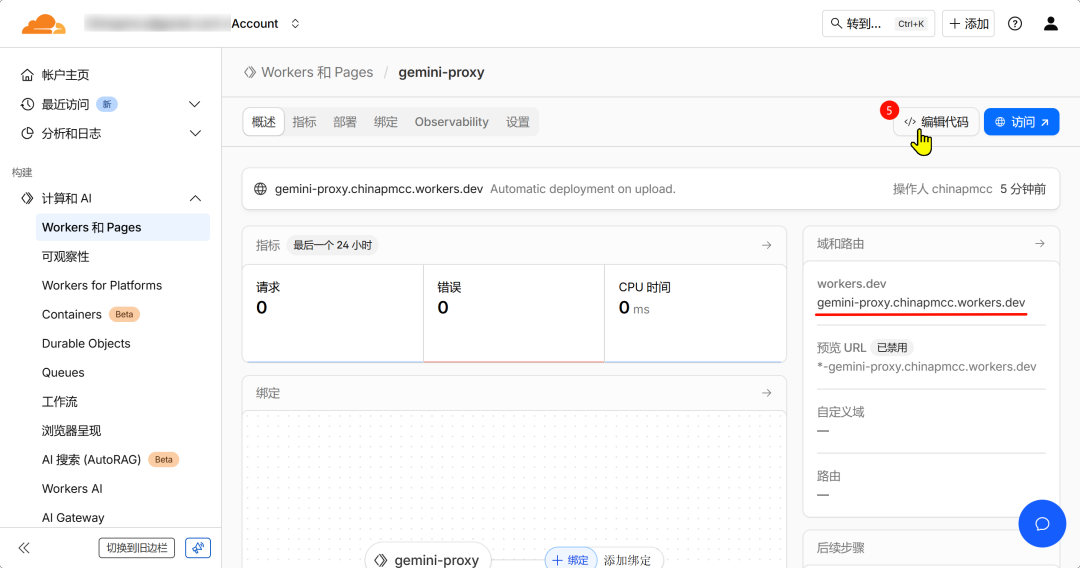The width and height of the screenshot is (1080, 568).
Task: Expand the 最近访问 section
Action: [x=195, y=104]
